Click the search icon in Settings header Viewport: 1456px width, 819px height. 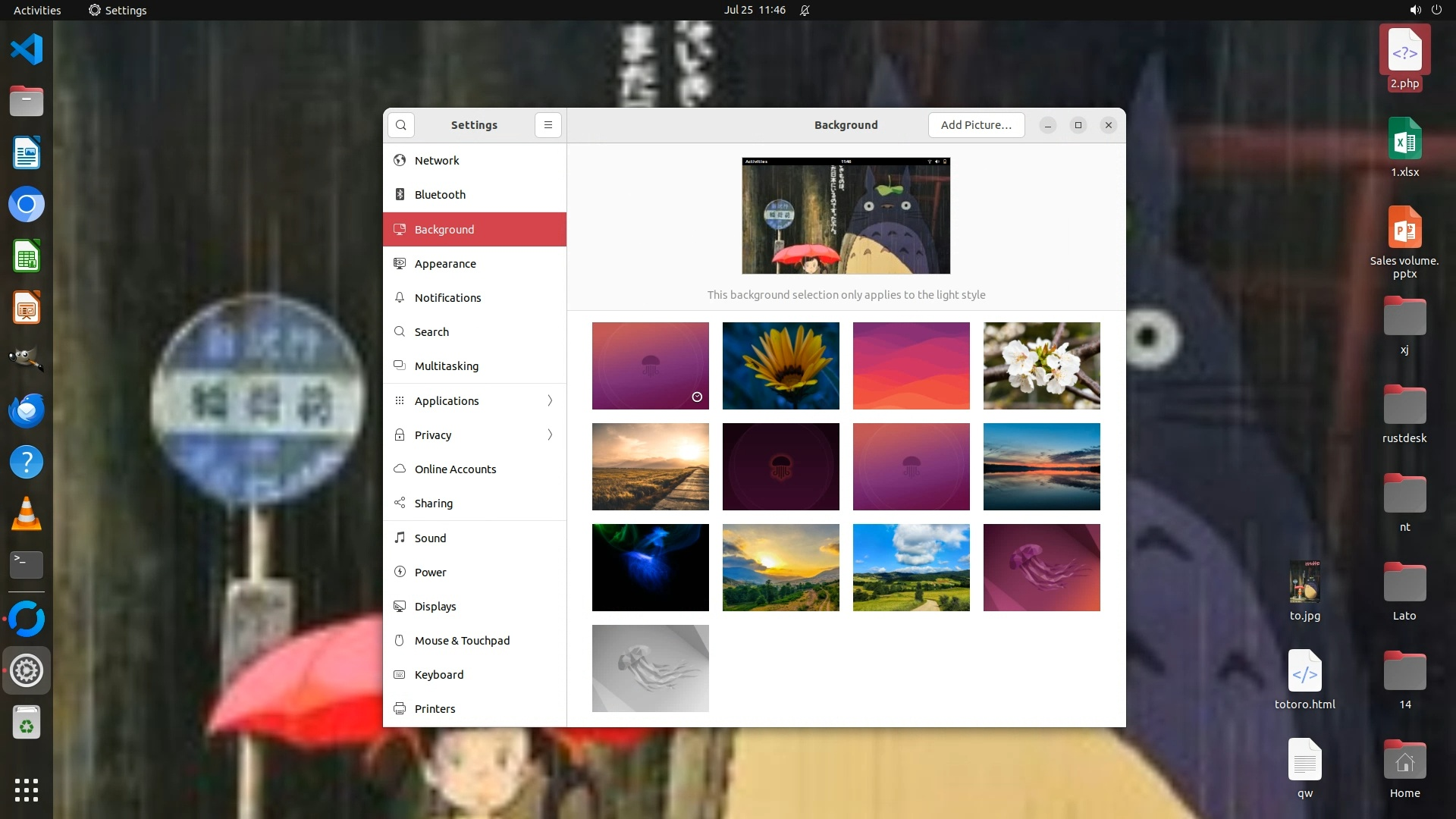(401, 125)
